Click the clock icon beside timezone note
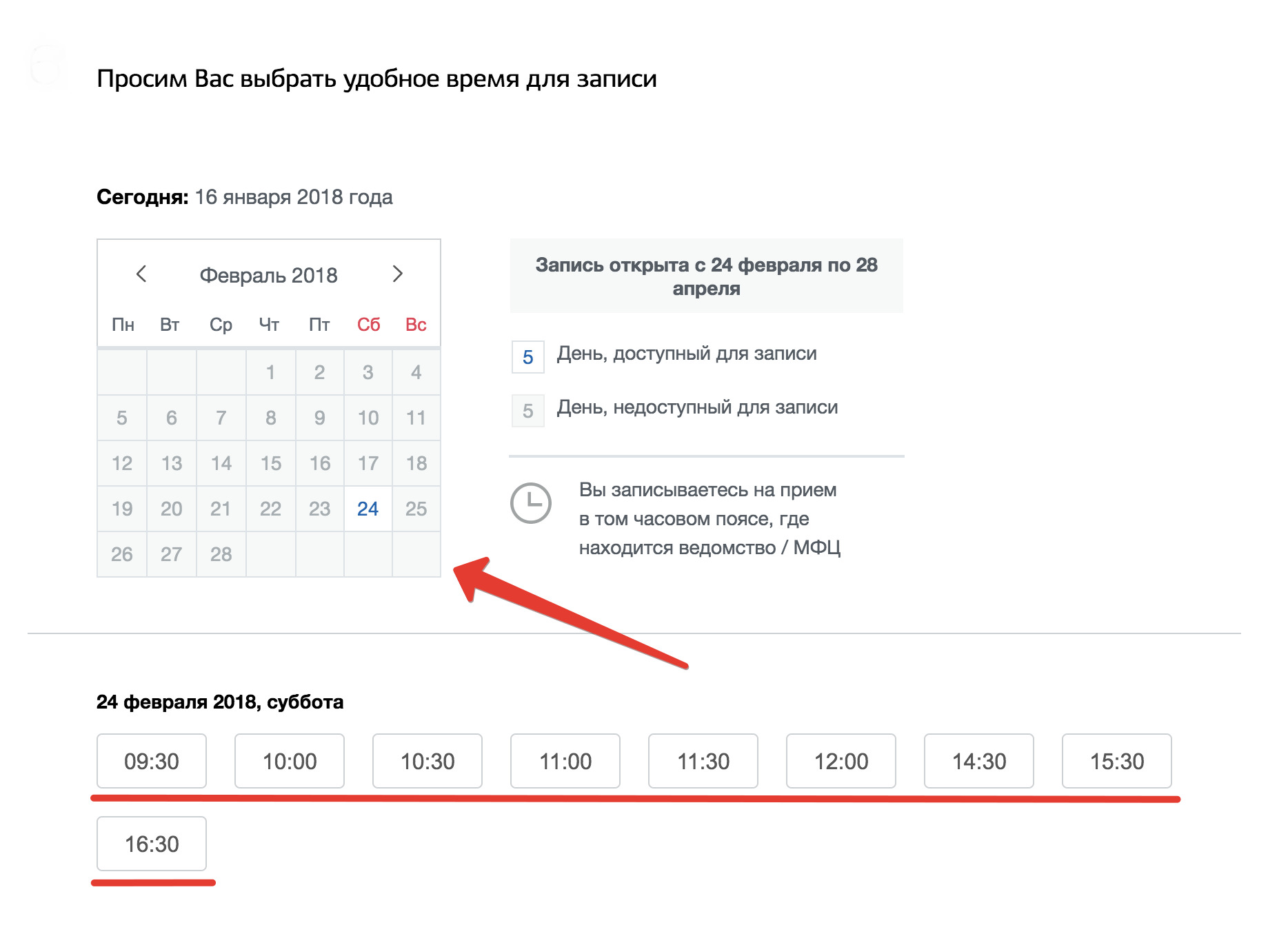Screen dimensions: 1288x925 (x=530, y=503)
